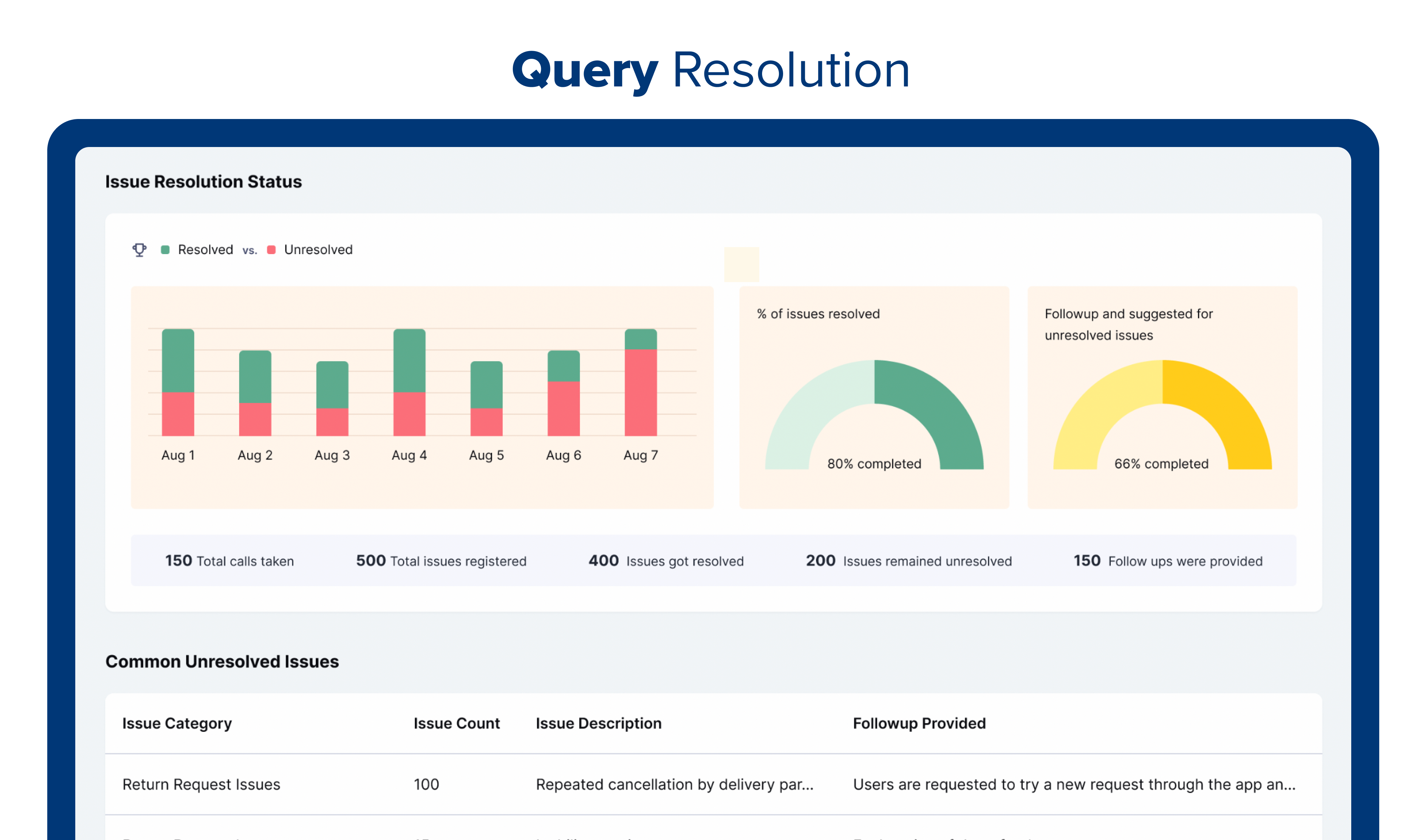Click the 150 Follow ups were provided stat
1423x840 pixels.
tap(1168, 561)
